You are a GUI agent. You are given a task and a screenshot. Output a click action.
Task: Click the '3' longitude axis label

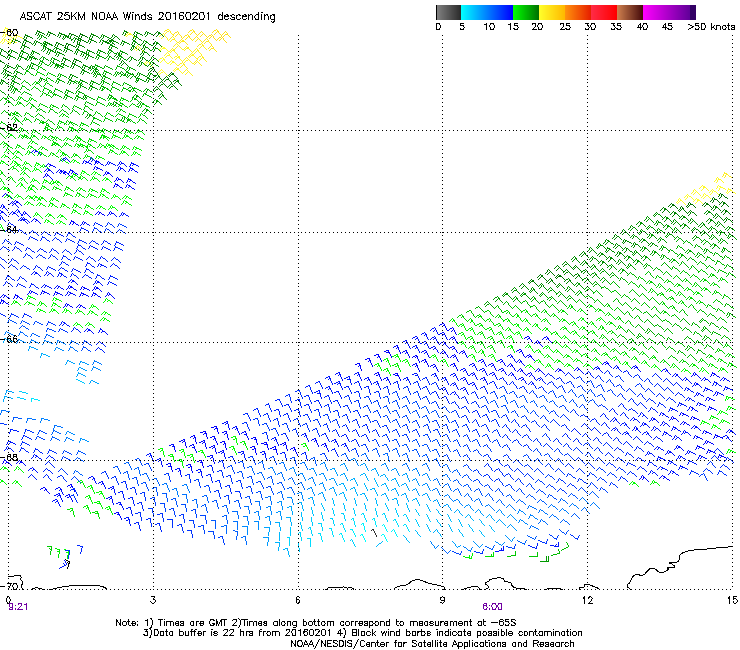coord(153,600)
